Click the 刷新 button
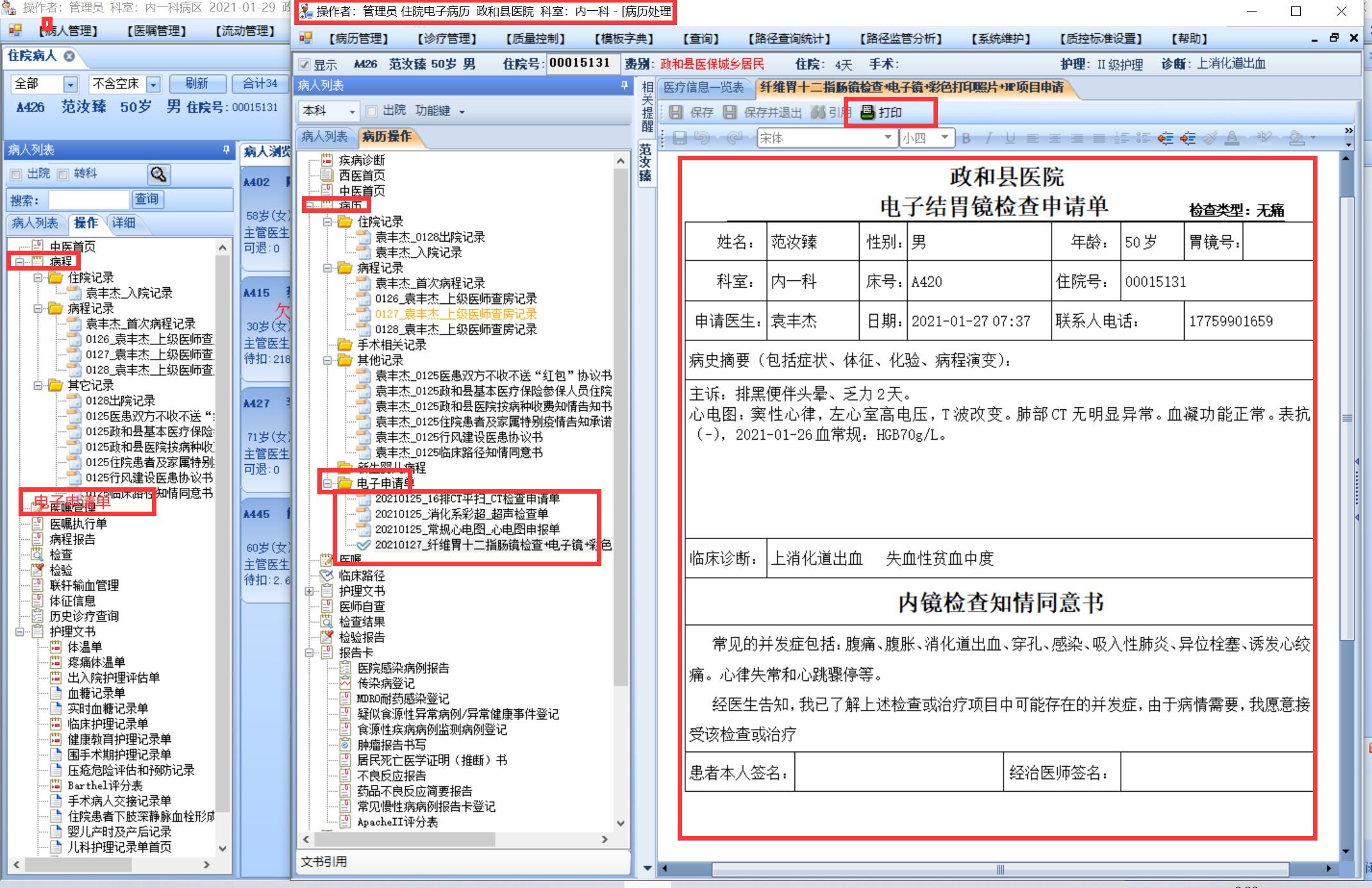 point(197,83)
